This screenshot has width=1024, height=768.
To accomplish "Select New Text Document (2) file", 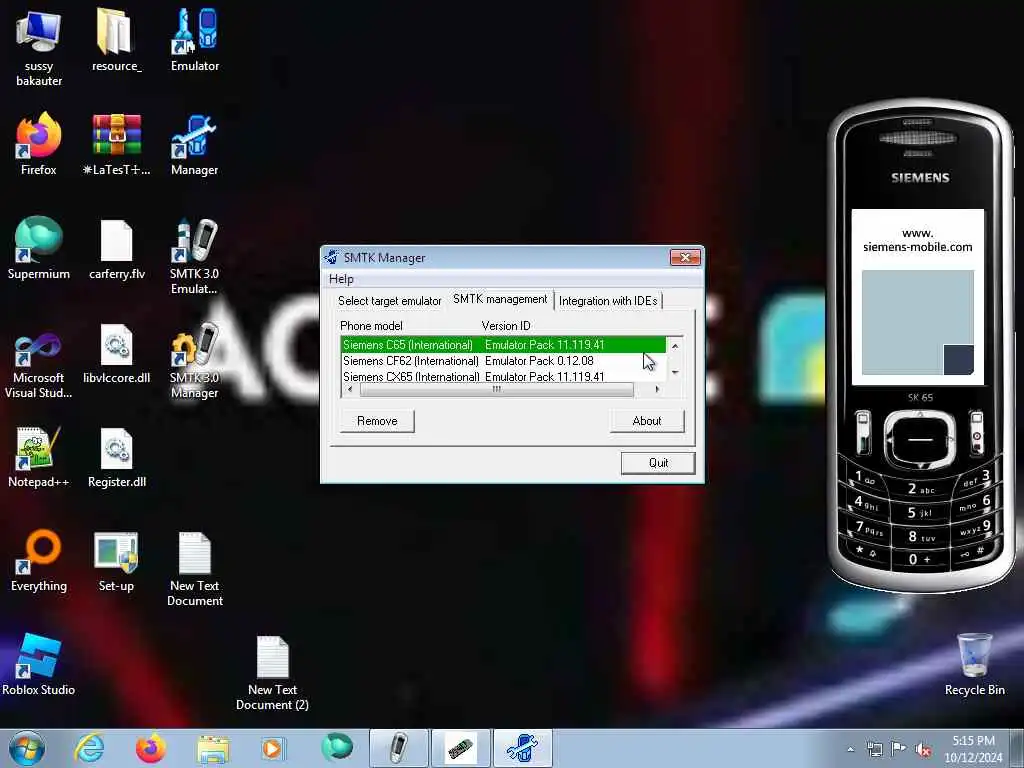I will coord(272,673).
